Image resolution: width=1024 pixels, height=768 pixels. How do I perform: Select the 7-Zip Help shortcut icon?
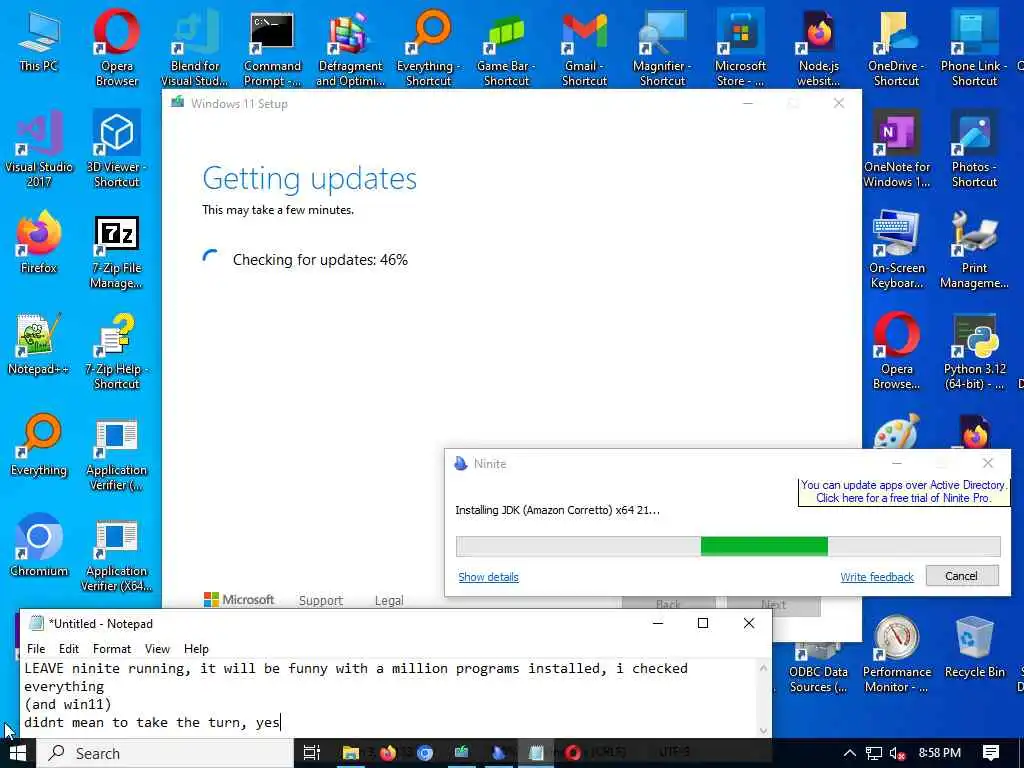coord(116,351)
